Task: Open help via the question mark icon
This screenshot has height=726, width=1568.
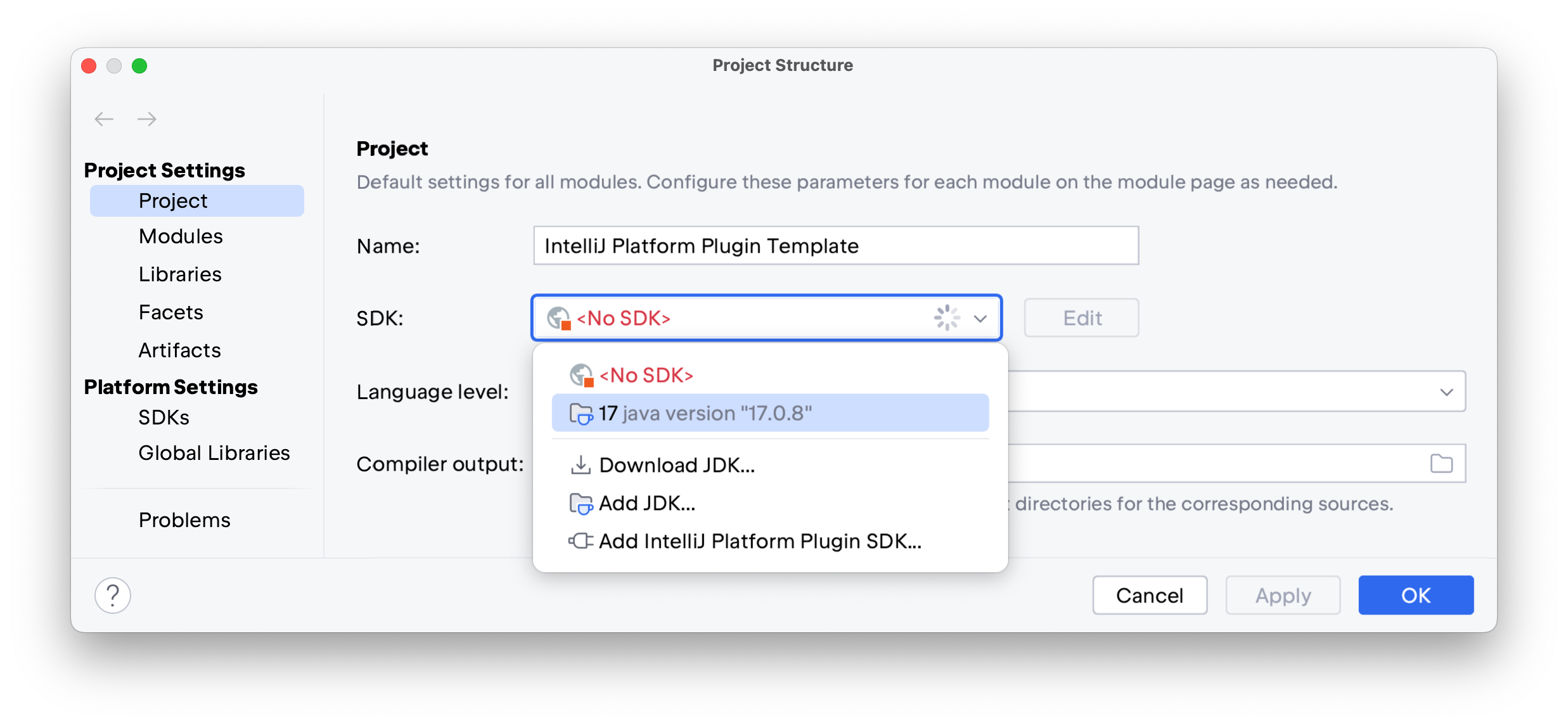Action: tap(113, 595)
